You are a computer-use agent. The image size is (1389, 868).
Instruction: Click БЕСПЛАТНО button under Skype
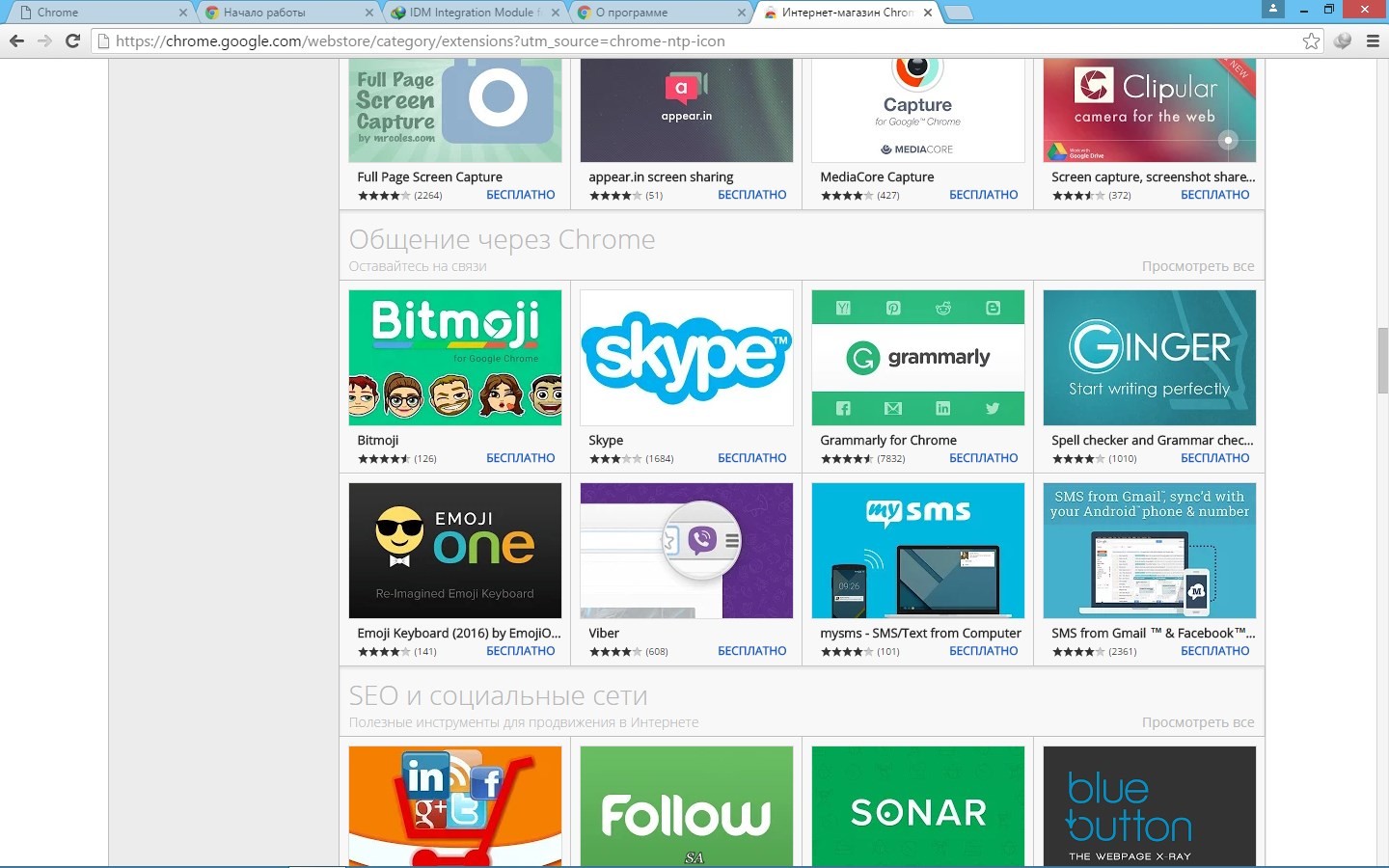tap(751, 458)
